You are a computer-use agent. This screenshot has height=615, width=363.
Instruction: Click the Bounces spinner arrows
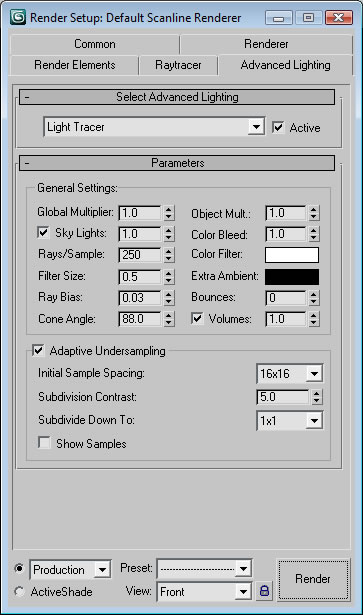(x=314, y=298)
